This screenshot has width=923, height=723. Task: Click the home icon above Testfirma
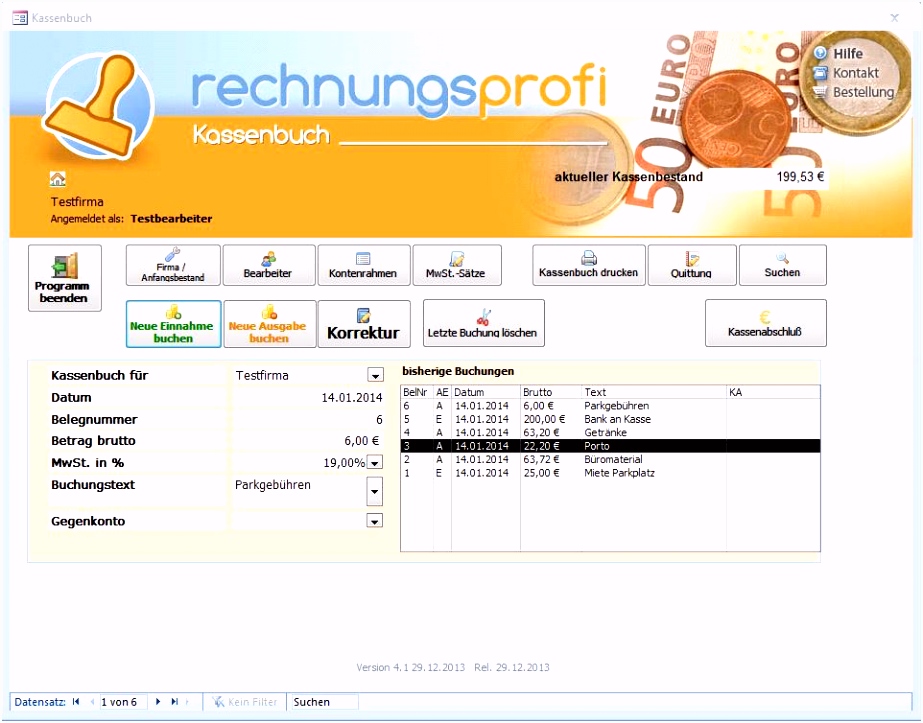tap(58, 178)
